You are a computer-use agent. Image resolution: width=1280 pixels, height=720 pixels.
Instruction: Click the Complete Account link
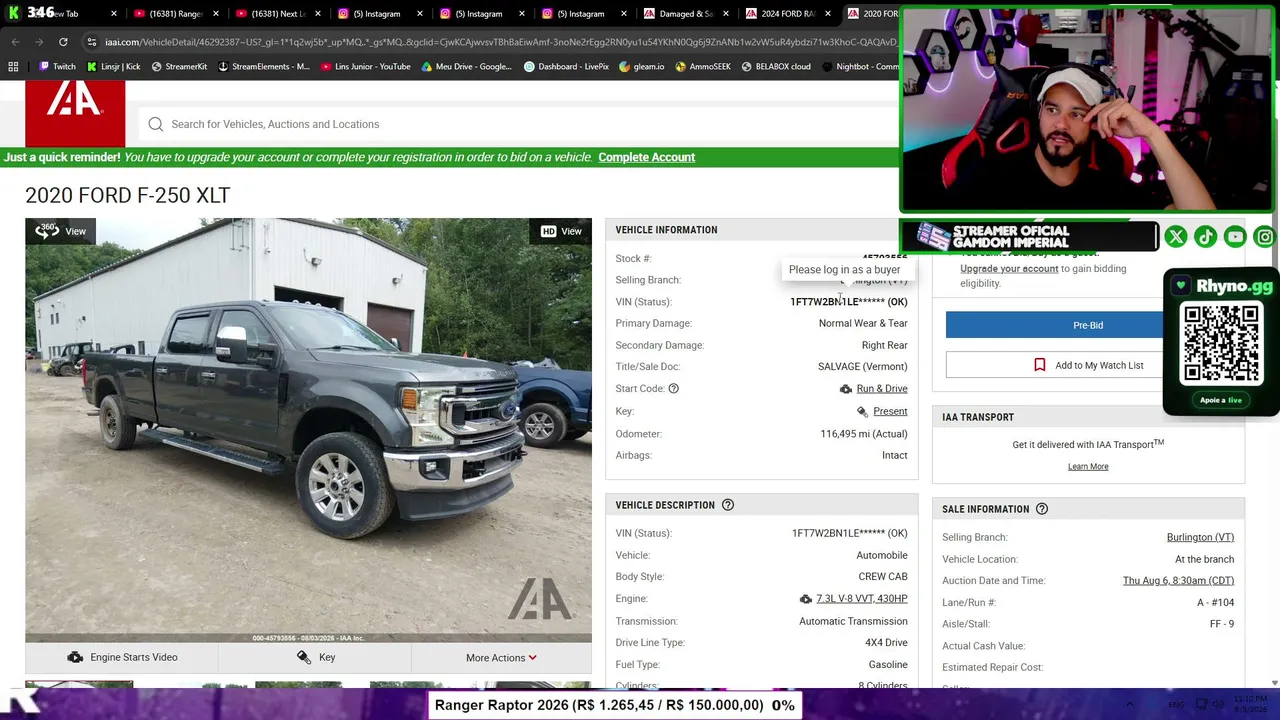coord(646,157)
